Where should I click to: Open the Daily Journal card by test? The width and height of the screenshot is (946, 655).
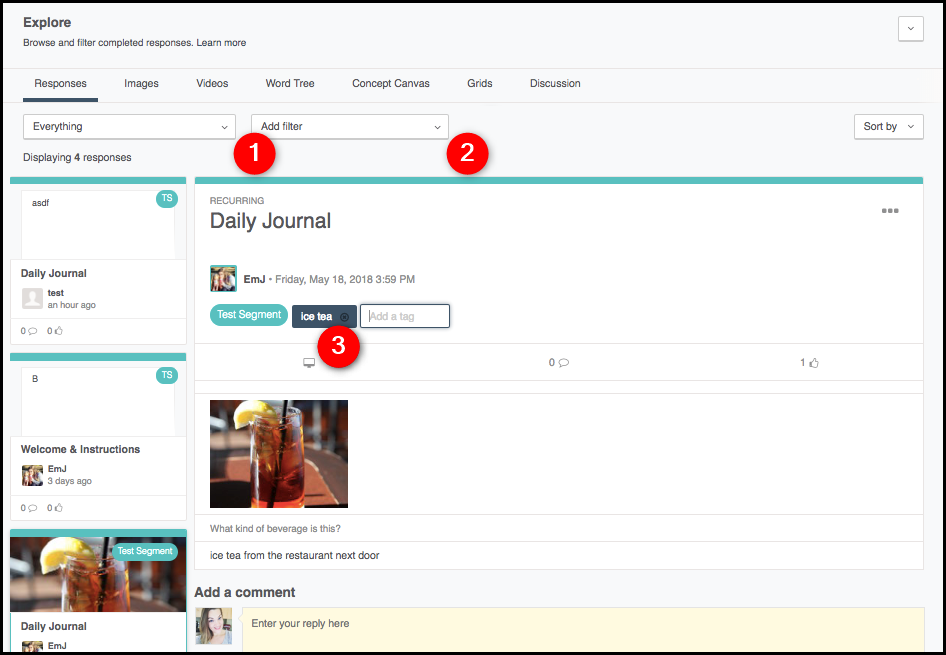98,261
